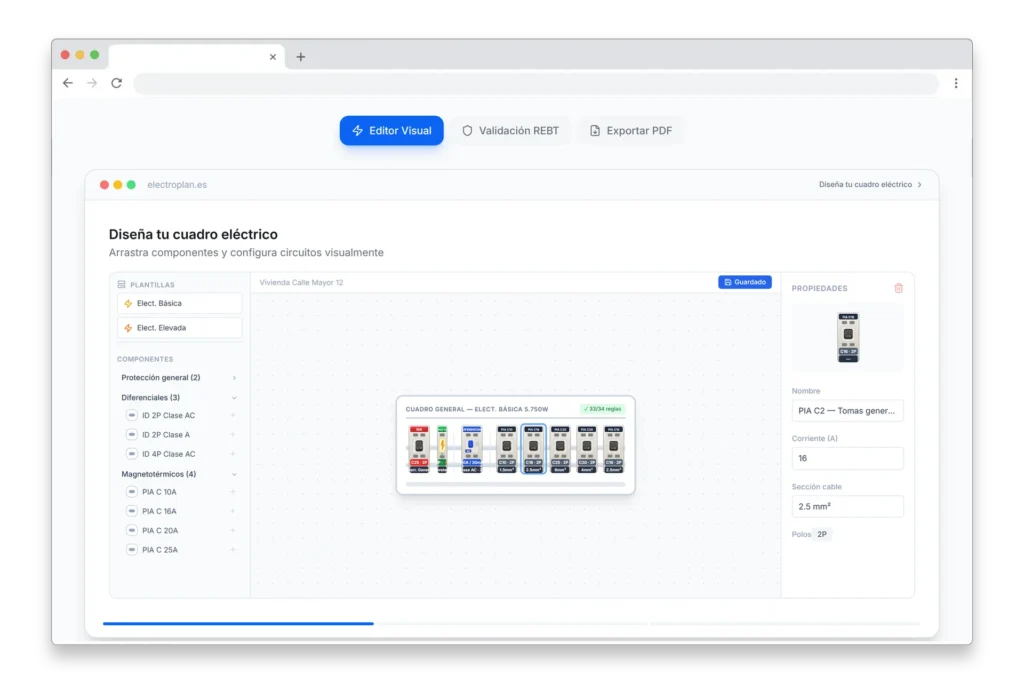The image size is (1024, 683).
Task: Click the 33/34 reglas validation badge
Action: (x=602, y=409)
